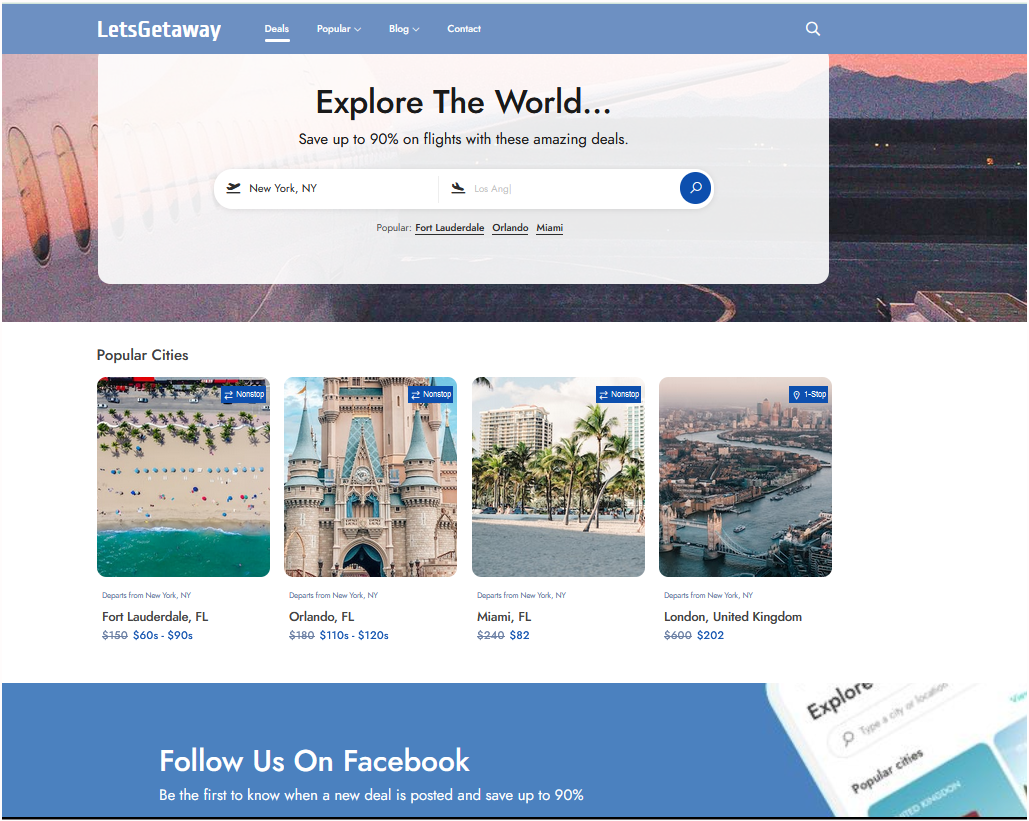Click Departs from New York above London
Image resolution: width=1029 pixels, height=821 pixels.
(708, 595)
